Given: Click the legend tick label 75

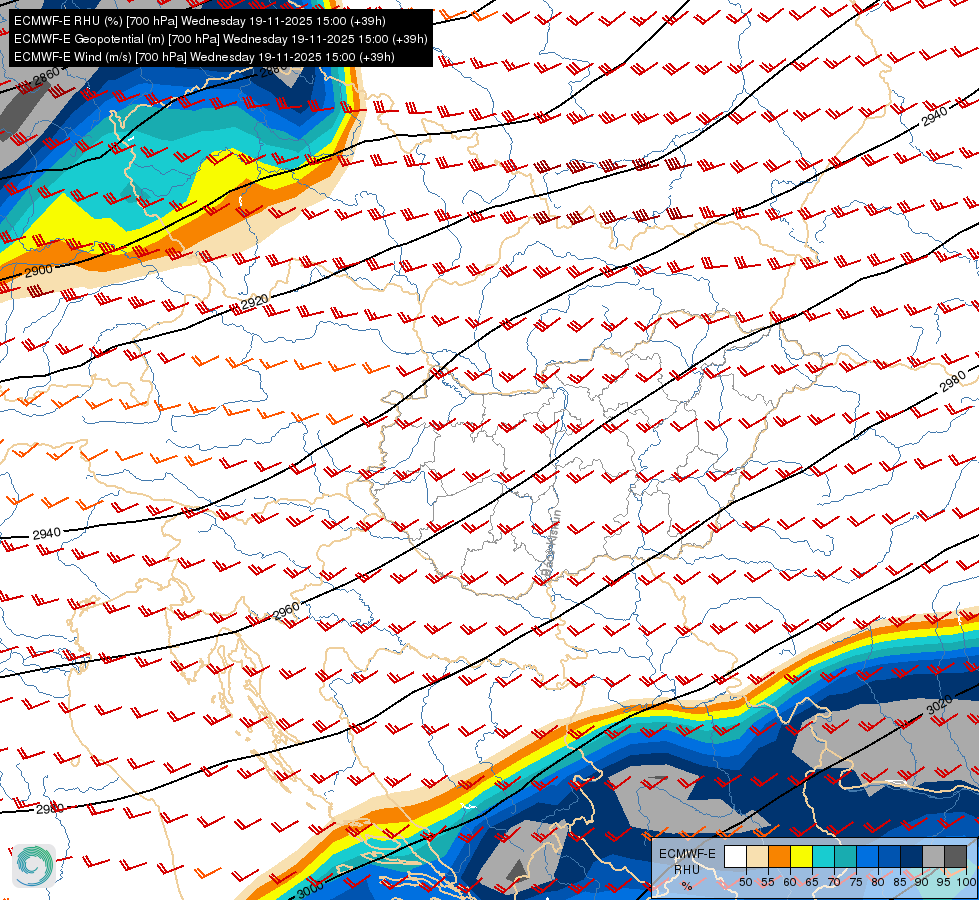Looking at the screenshot, I should tap(856, 882).
